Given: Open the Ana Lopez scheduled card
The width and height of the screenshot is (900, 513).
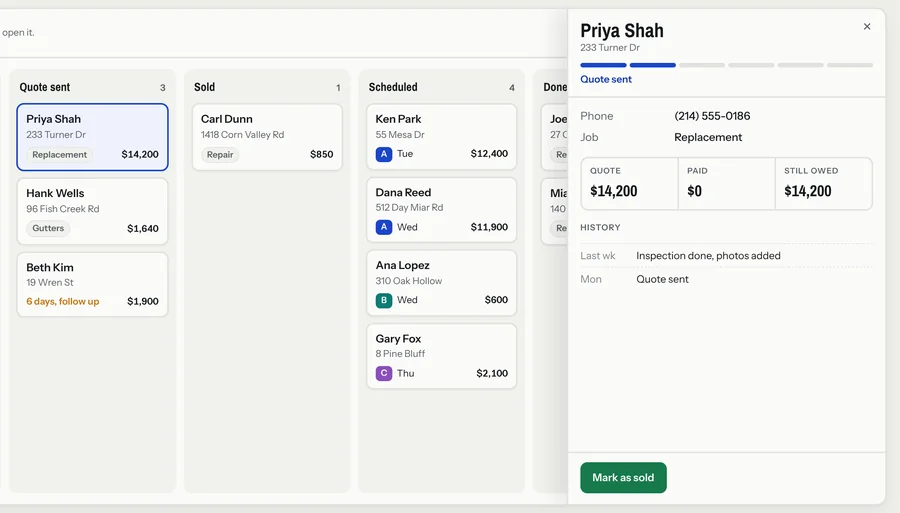Looking at the screenshot, I should (441, 283).
